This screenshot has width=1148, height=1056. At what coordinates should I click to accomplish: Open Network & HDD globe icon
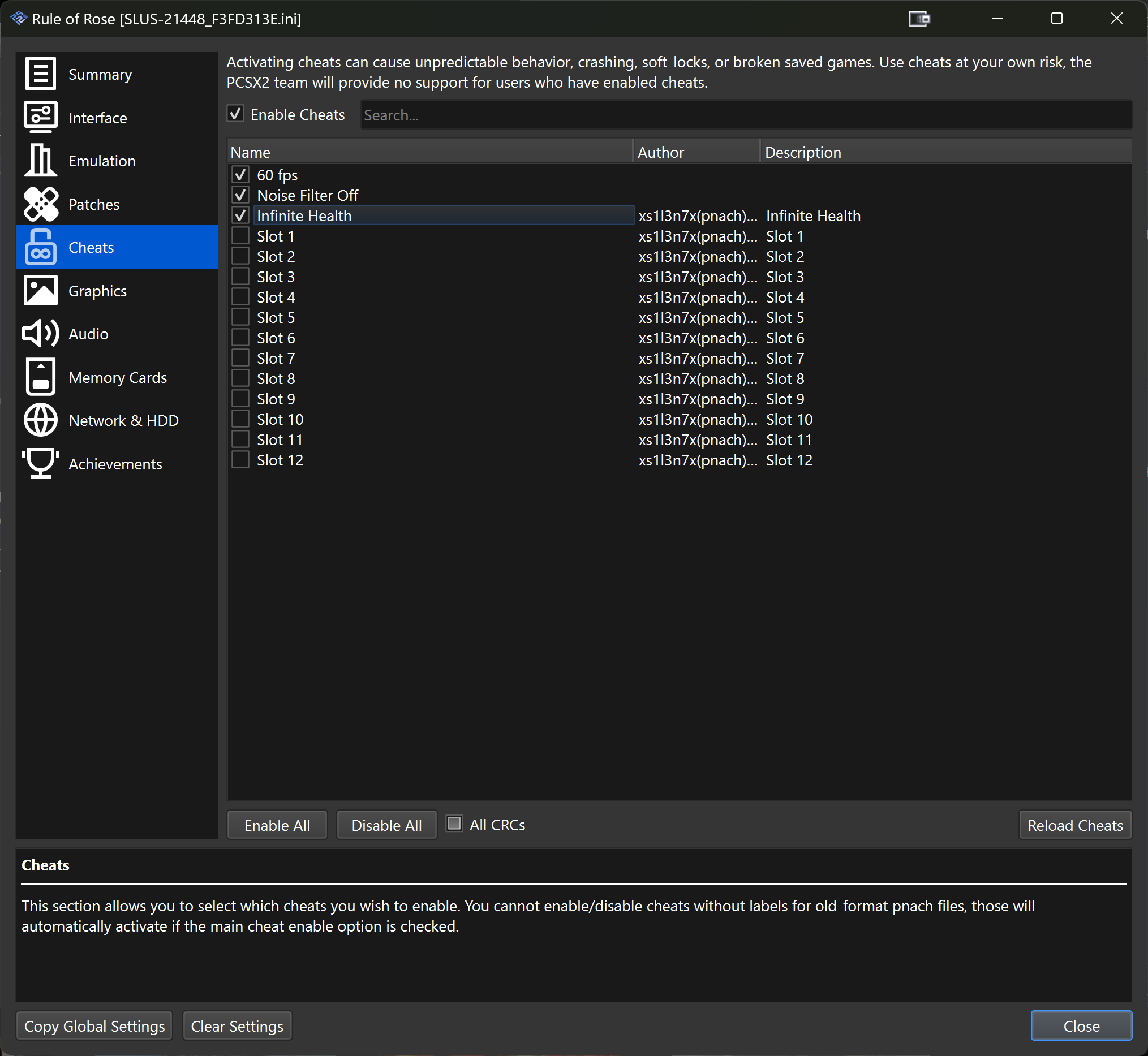[40, 421]
